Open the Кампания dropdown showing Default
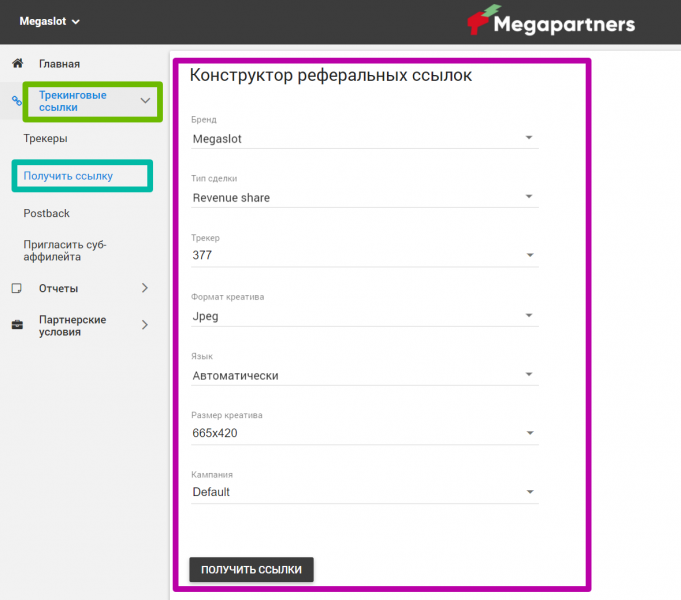 pos(364,492)
